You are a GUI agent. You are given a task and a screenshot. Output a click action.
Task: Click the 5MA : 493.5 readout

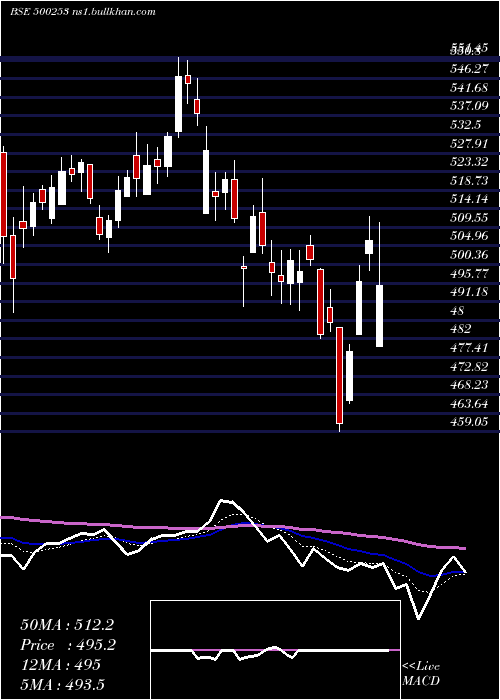[65, 684]
